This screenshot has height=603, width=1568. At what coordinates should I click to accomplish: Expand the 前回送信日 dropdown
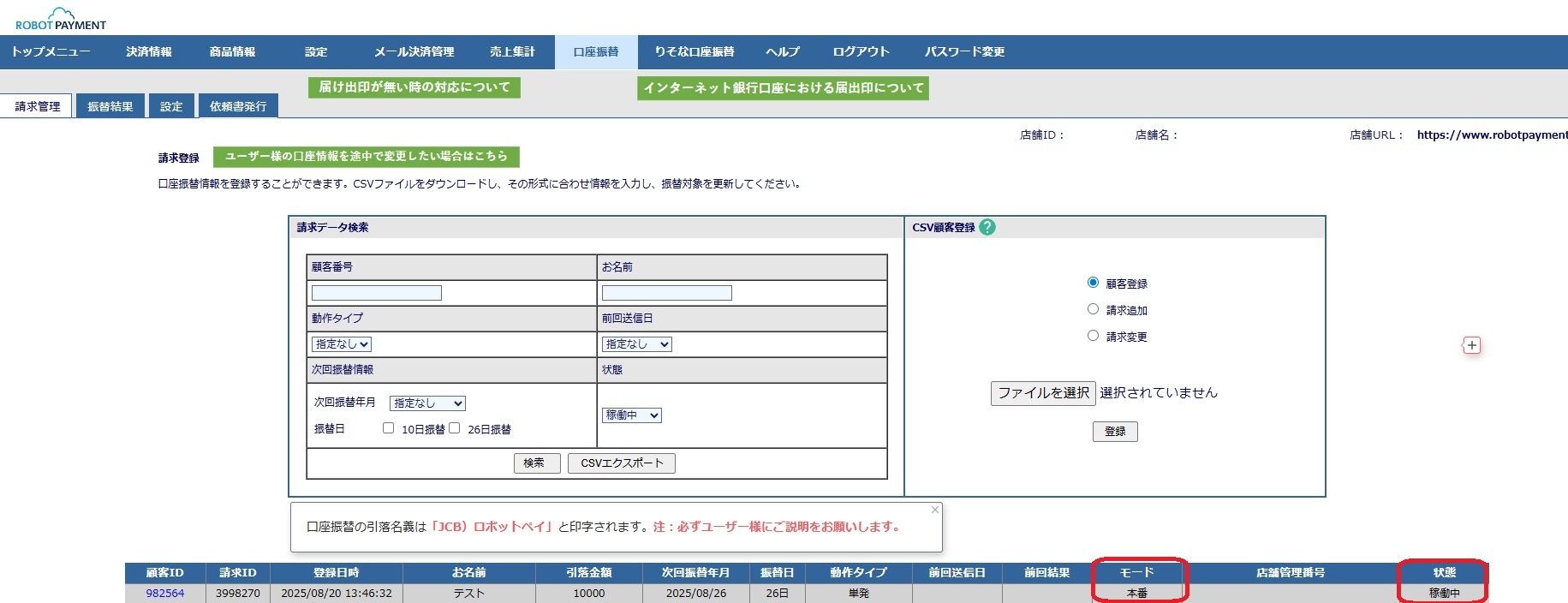click(636, 344)
